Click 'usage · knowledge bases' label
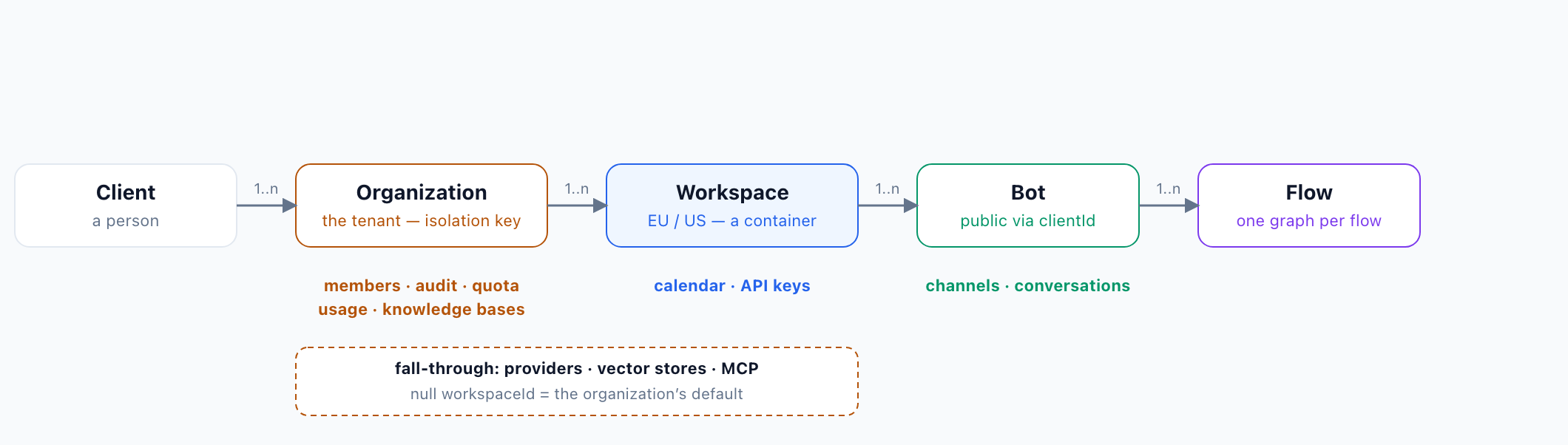The height and width of the screenshot is (445, 1568). point(422,310)
